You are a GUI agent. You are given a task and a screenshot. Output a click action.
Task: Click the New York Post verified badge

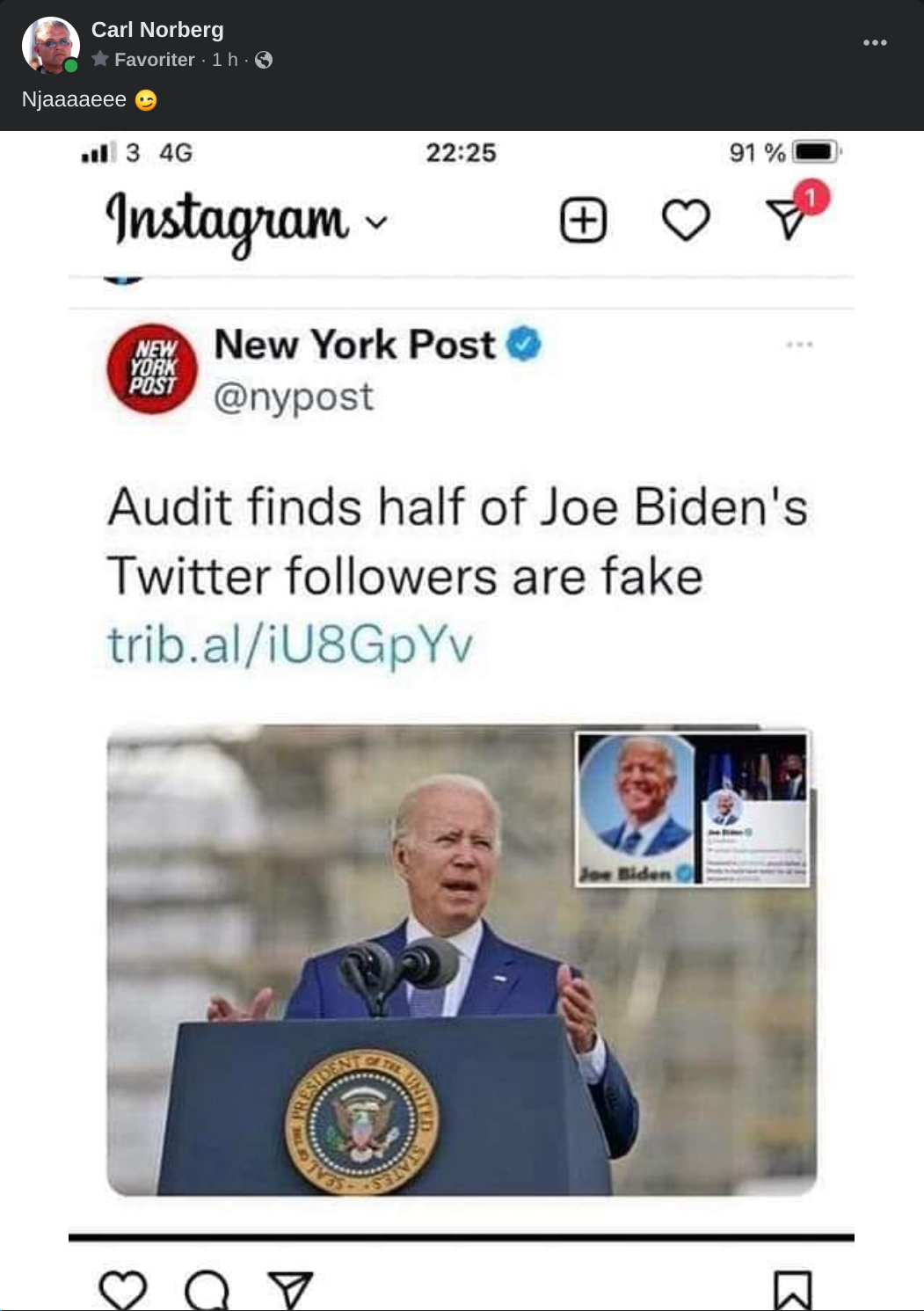525,344
